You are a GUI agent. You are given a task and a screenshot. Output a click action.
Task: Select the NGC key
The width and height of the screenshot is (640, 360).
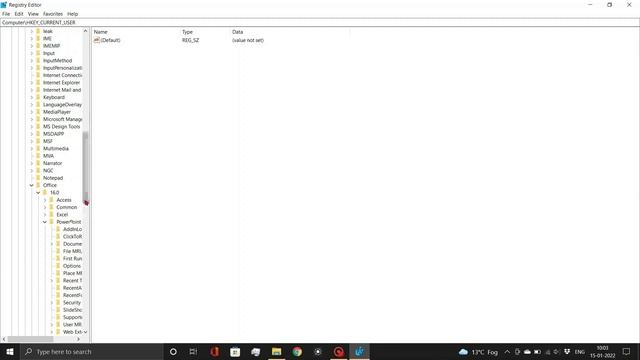tap(48, 171)
